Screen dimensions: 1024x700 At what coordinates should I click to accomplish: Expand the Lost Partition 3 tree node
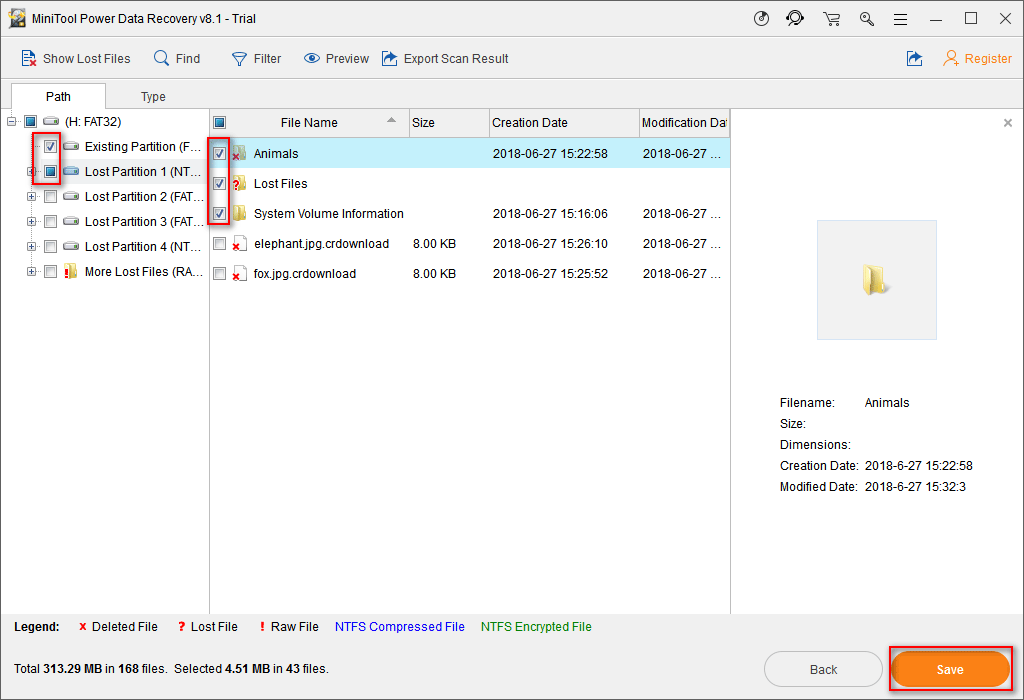point(32,222)
